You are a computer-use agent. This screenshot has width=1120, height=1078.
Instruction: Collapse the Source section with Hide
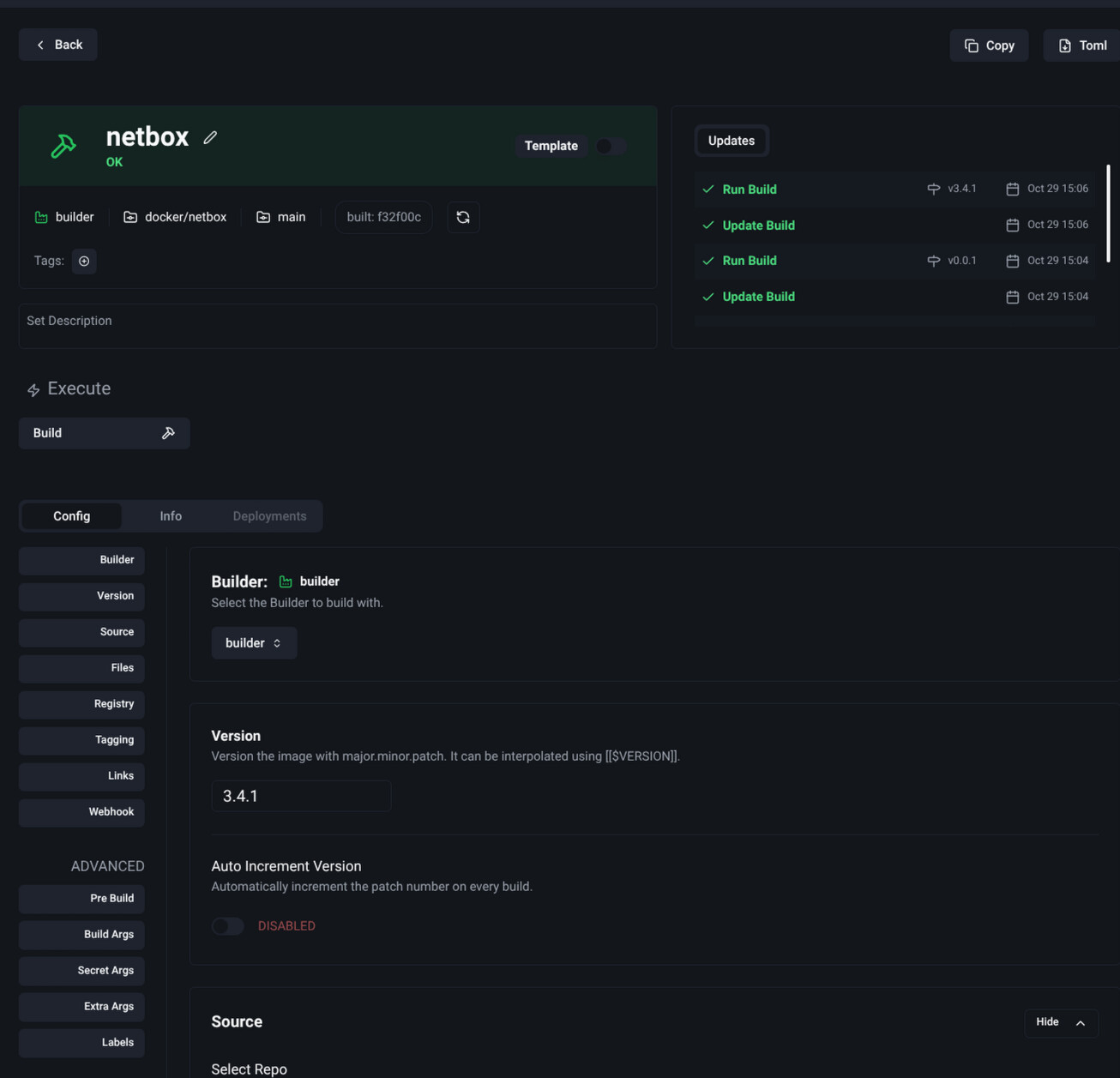click(x=1061, y=1022)
